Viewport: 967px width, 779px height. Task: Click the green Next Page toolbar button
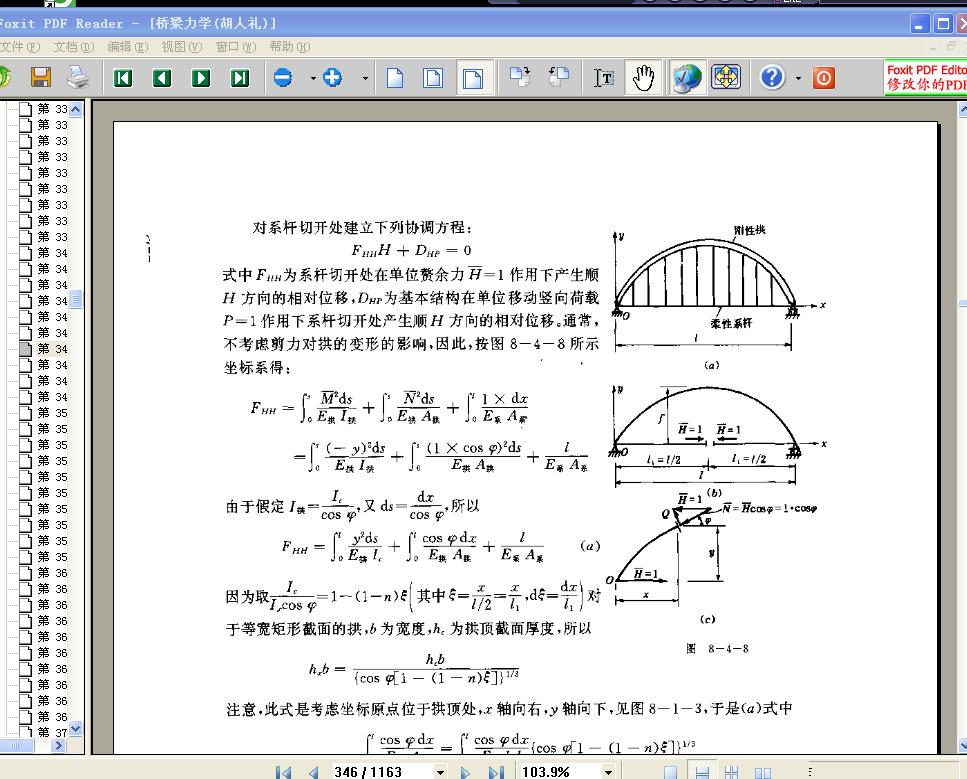(201, 78)
